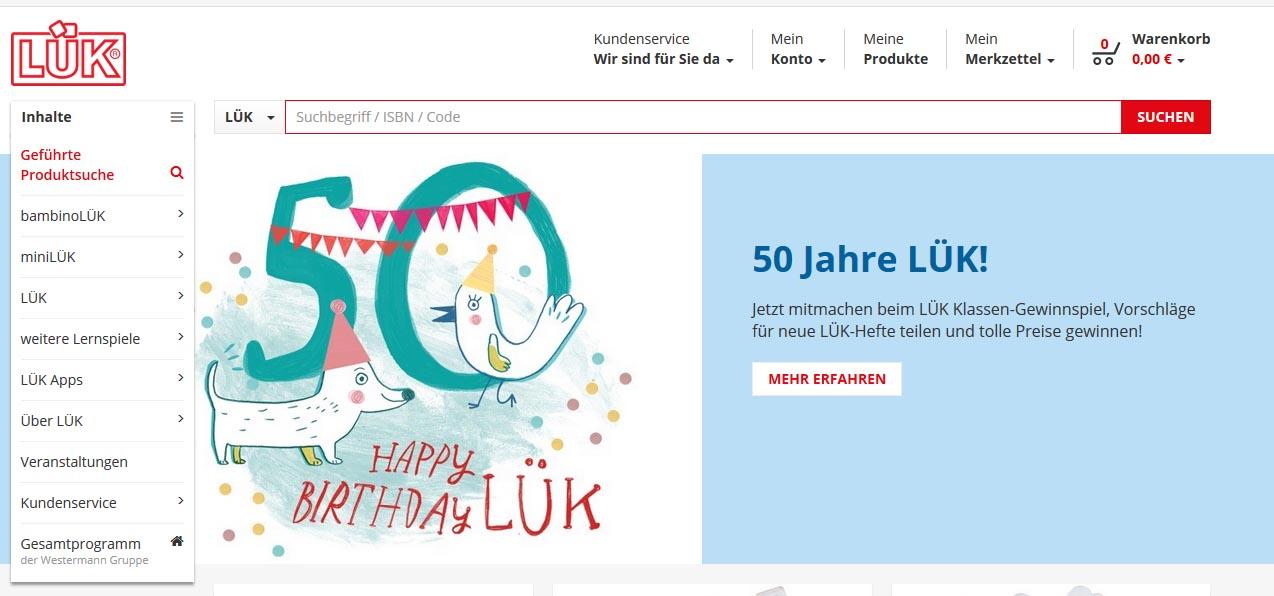Expand the Warenkorb 0,00 € dropdown
Image resolution: width=1274 pixels, height=596 pixels.
1170,49
